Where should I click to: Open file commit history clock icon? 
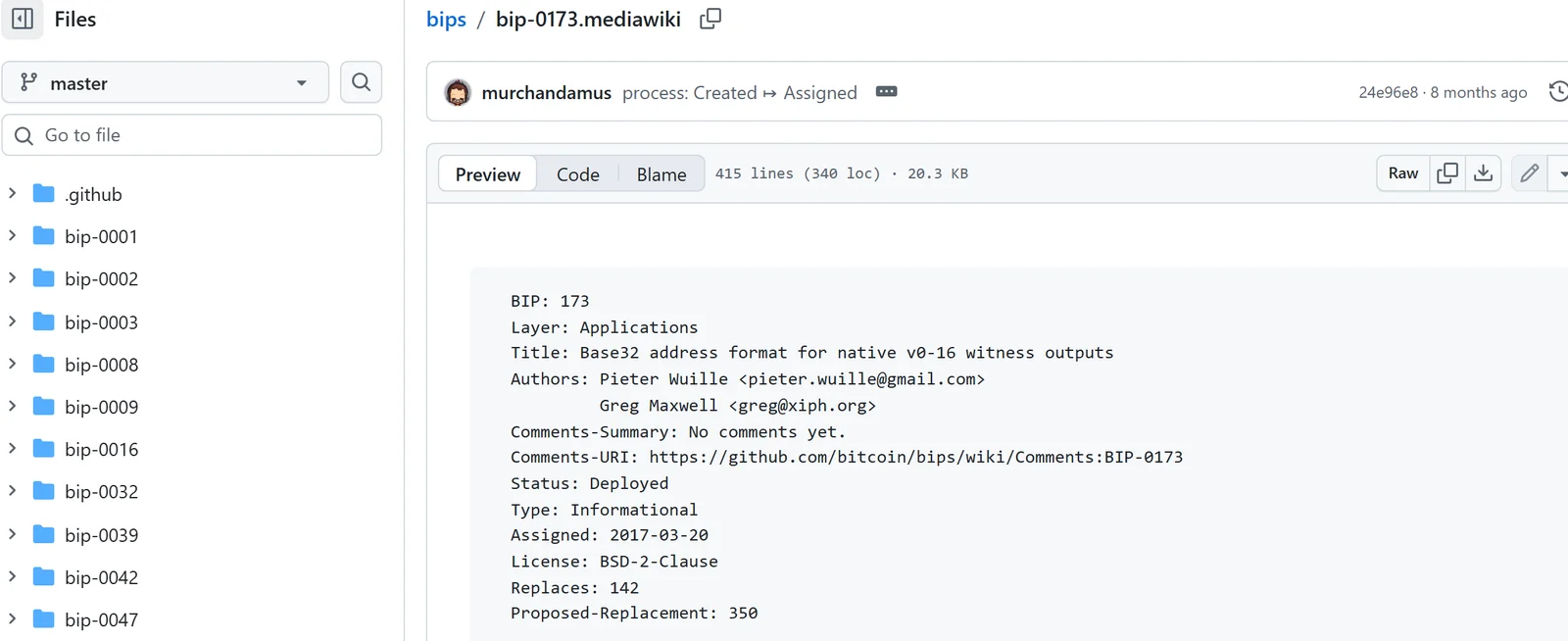tap(1558, 91)
